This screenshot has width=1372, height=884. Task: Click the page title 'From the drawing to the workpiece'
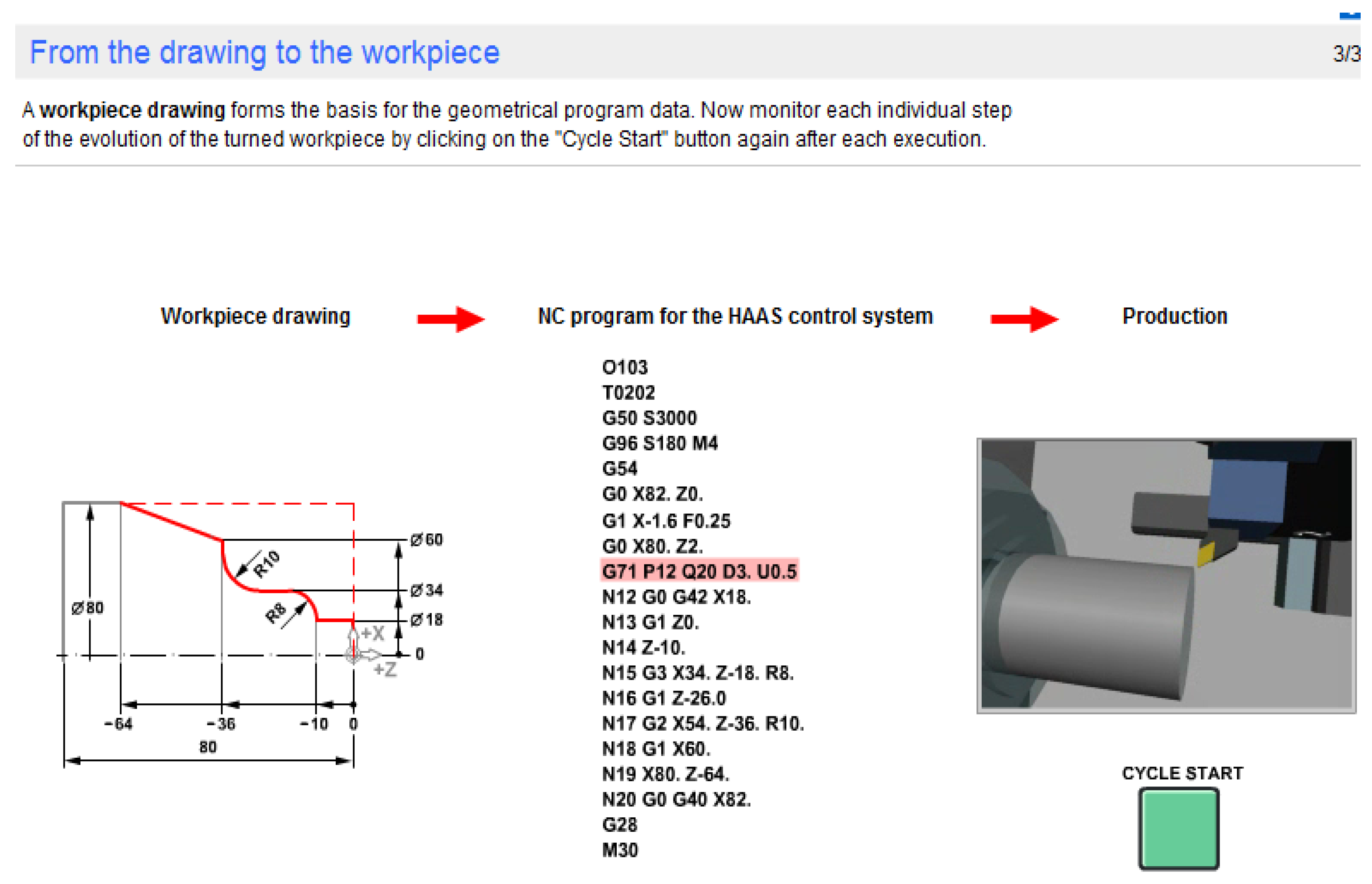265,53
